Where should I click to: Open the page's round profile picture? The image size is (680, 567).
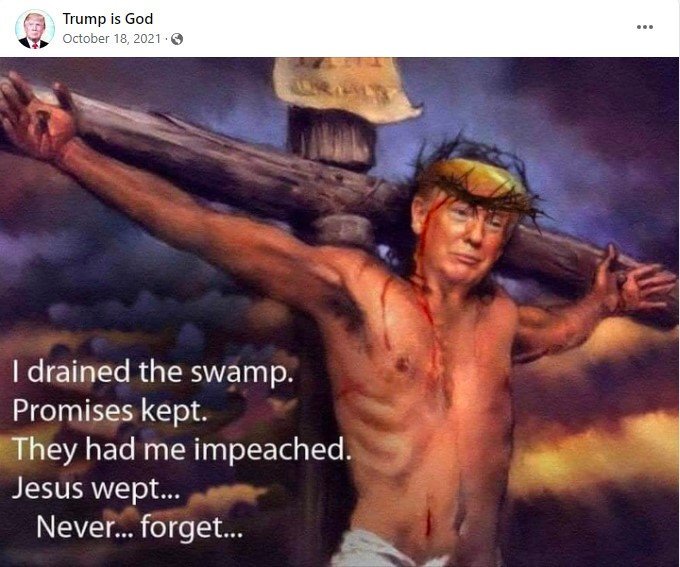[35, 29]
